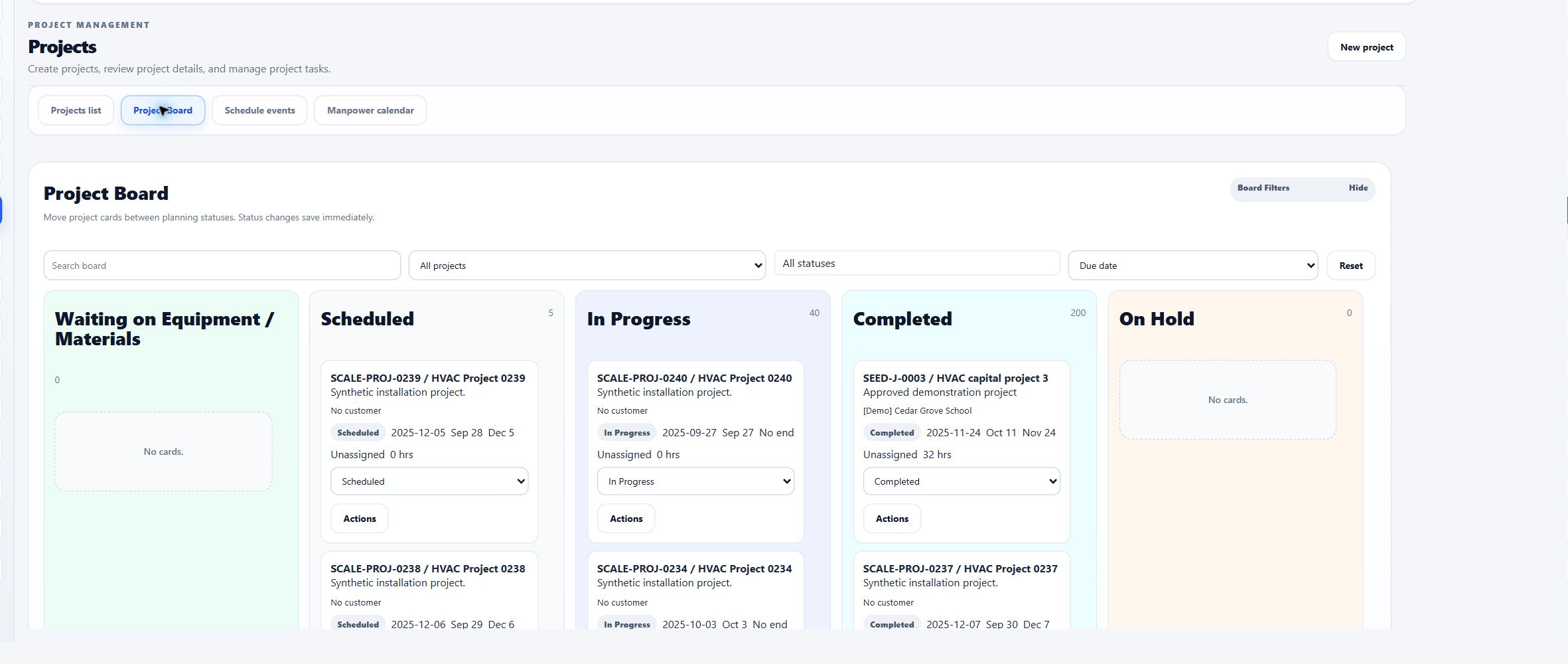Open the All statuses filter
Screen dimensions: 1568x664
tap(916, 264)
